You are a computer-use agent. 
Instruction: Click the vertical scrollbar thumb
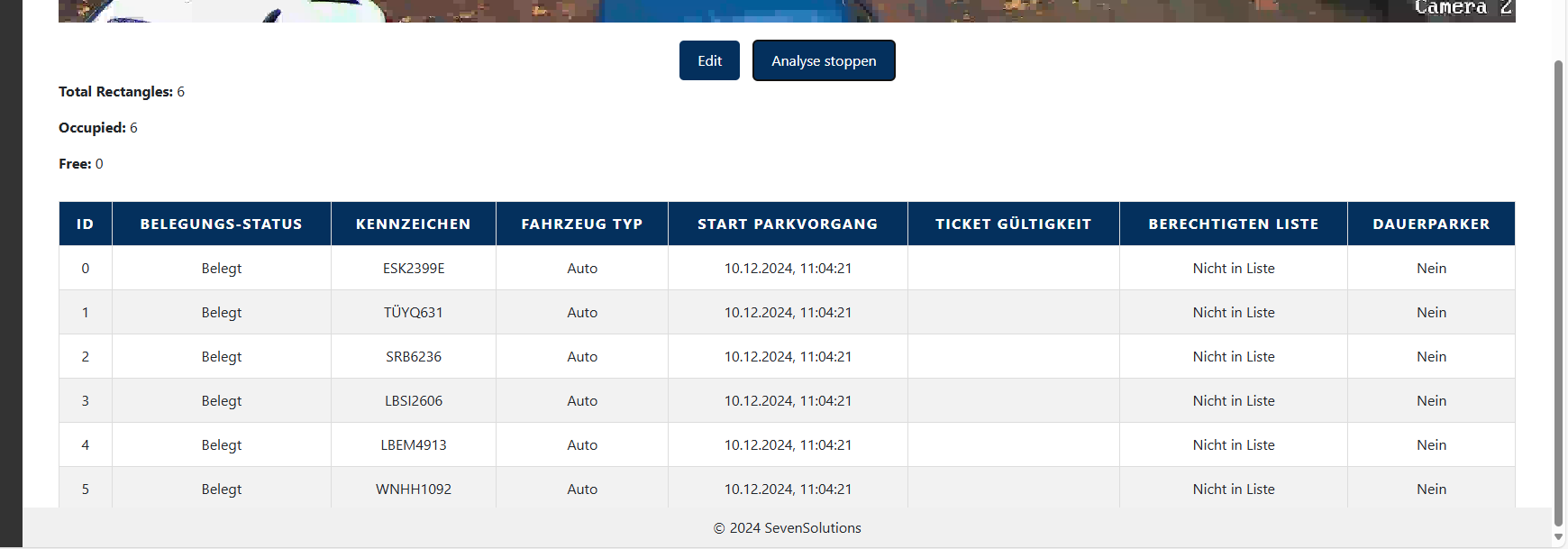pyautogui.click(x=1558, y=288)
